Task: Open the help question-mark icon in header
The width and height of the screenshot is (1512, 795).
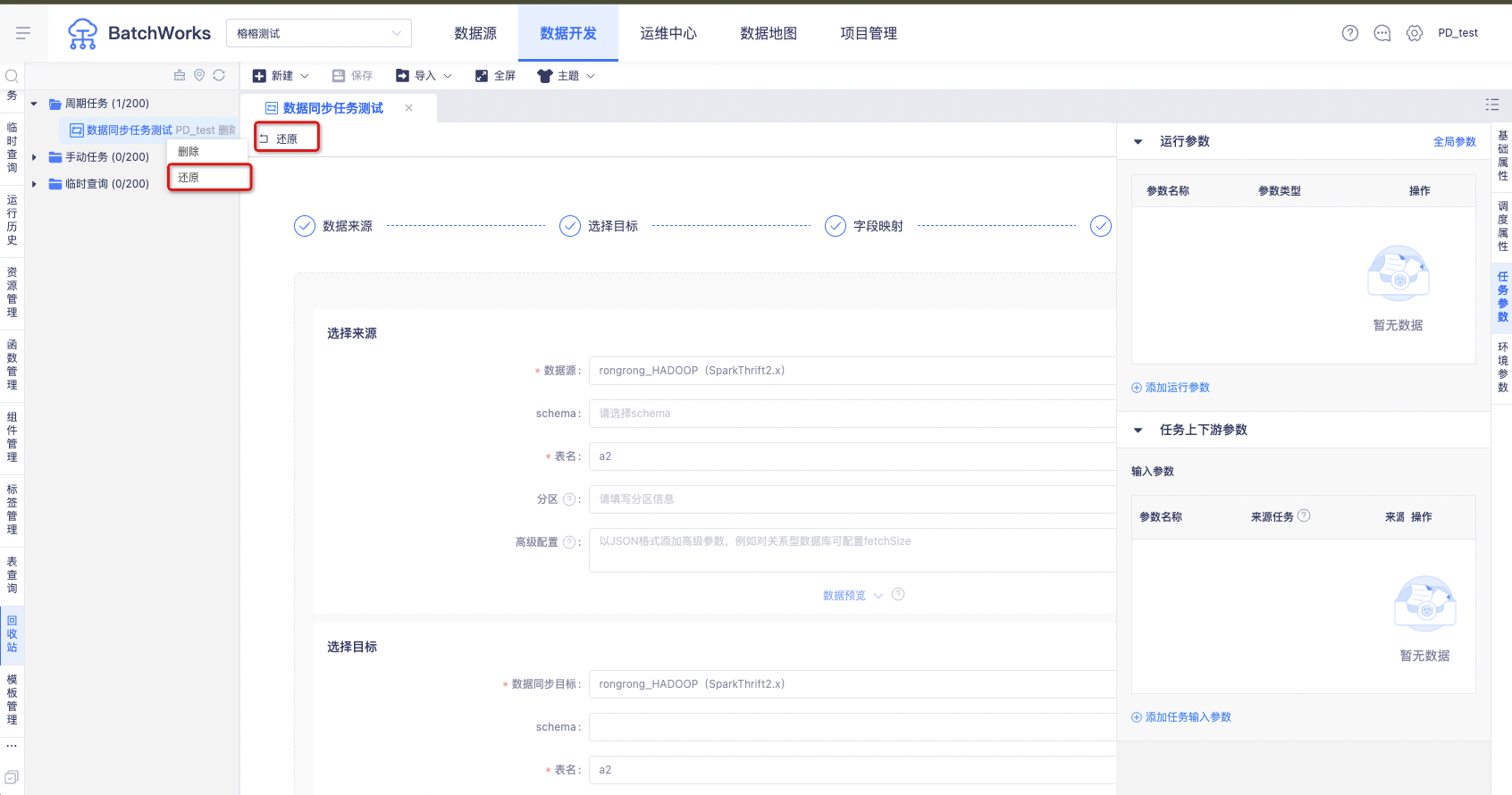Action: click(x=1350, y=33)
